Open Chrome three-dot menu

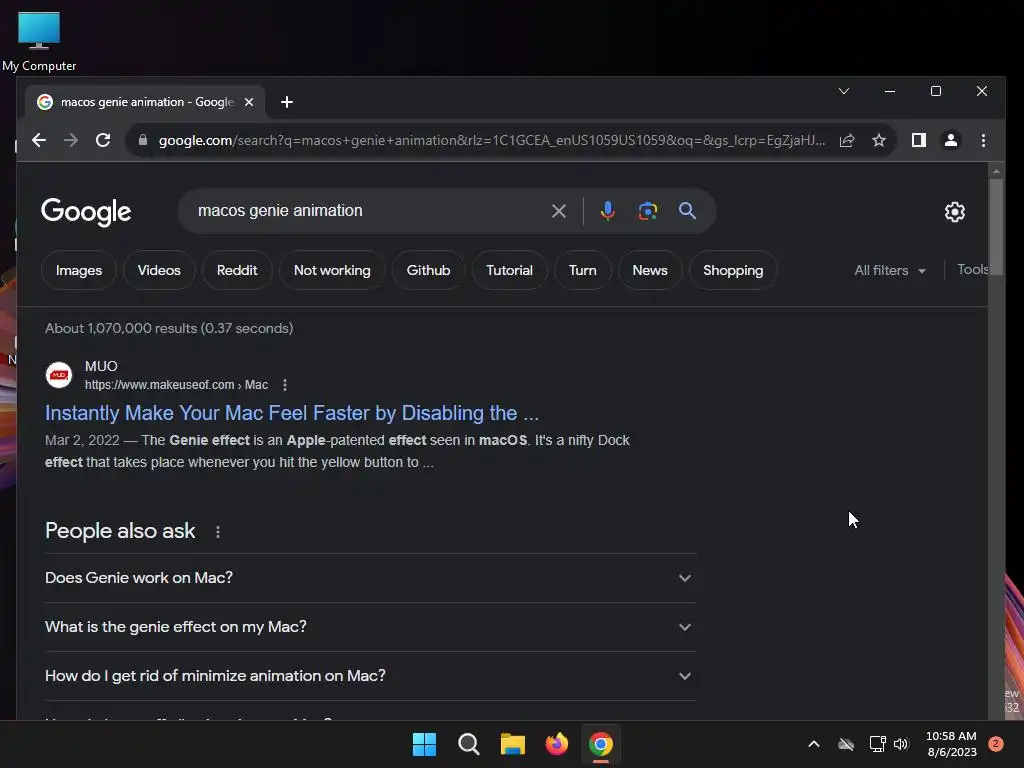click(x=984, y=140)
